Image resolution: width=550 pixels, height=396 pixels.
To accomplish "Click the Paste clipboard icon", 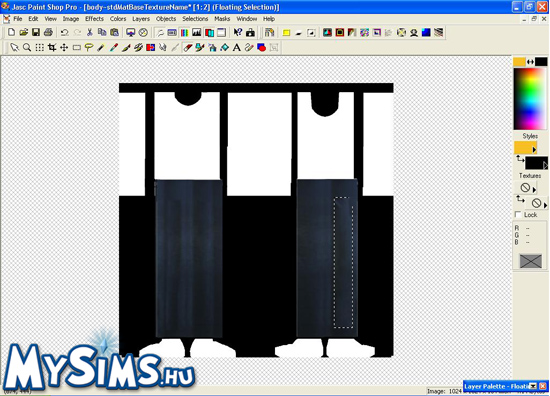I will 114,33.
